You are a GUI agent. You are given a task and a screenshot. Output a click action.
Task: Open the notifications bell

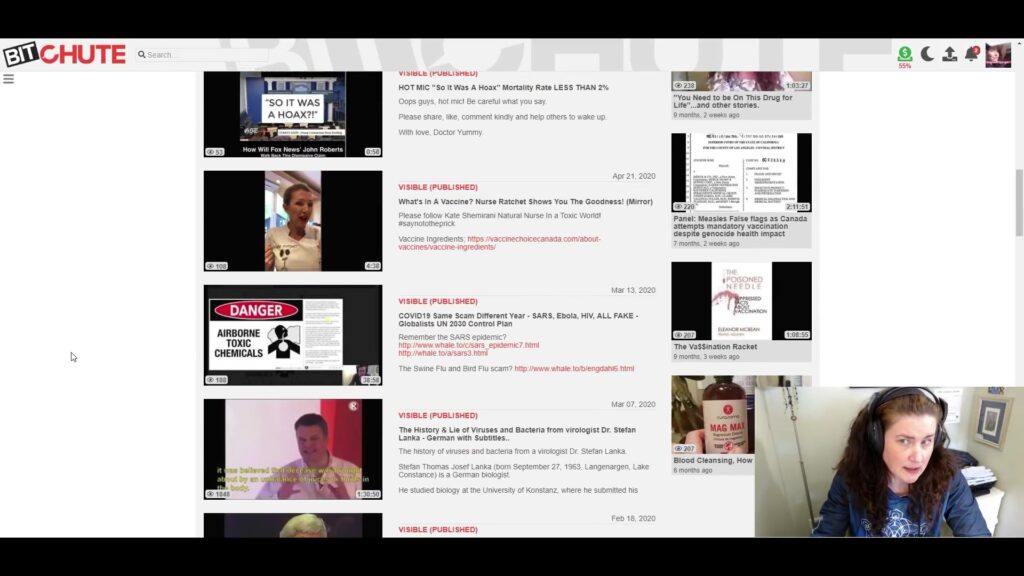(972, 54)
